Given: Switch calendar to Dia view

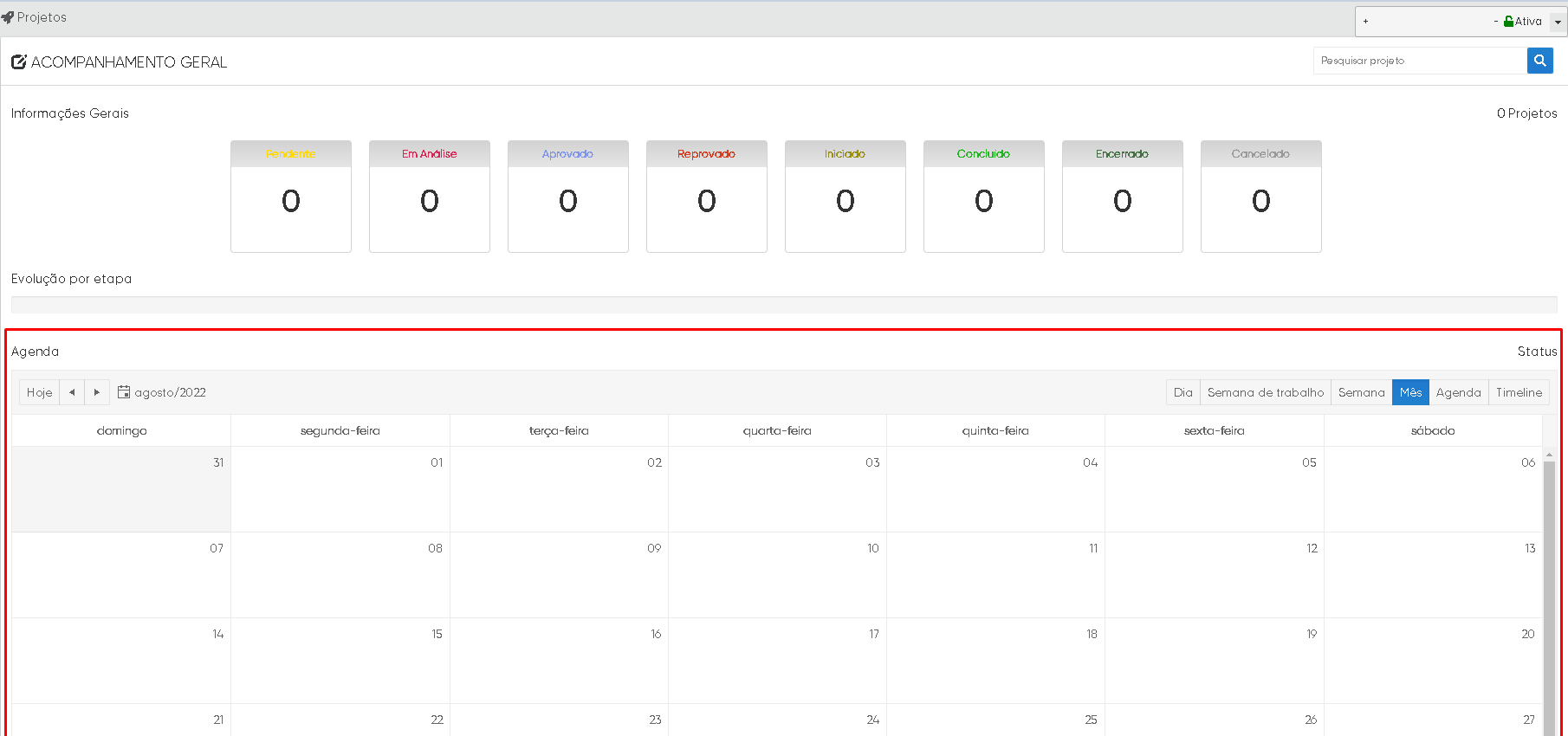Looking at the screenshot, I should click(x=1182, y=392).
